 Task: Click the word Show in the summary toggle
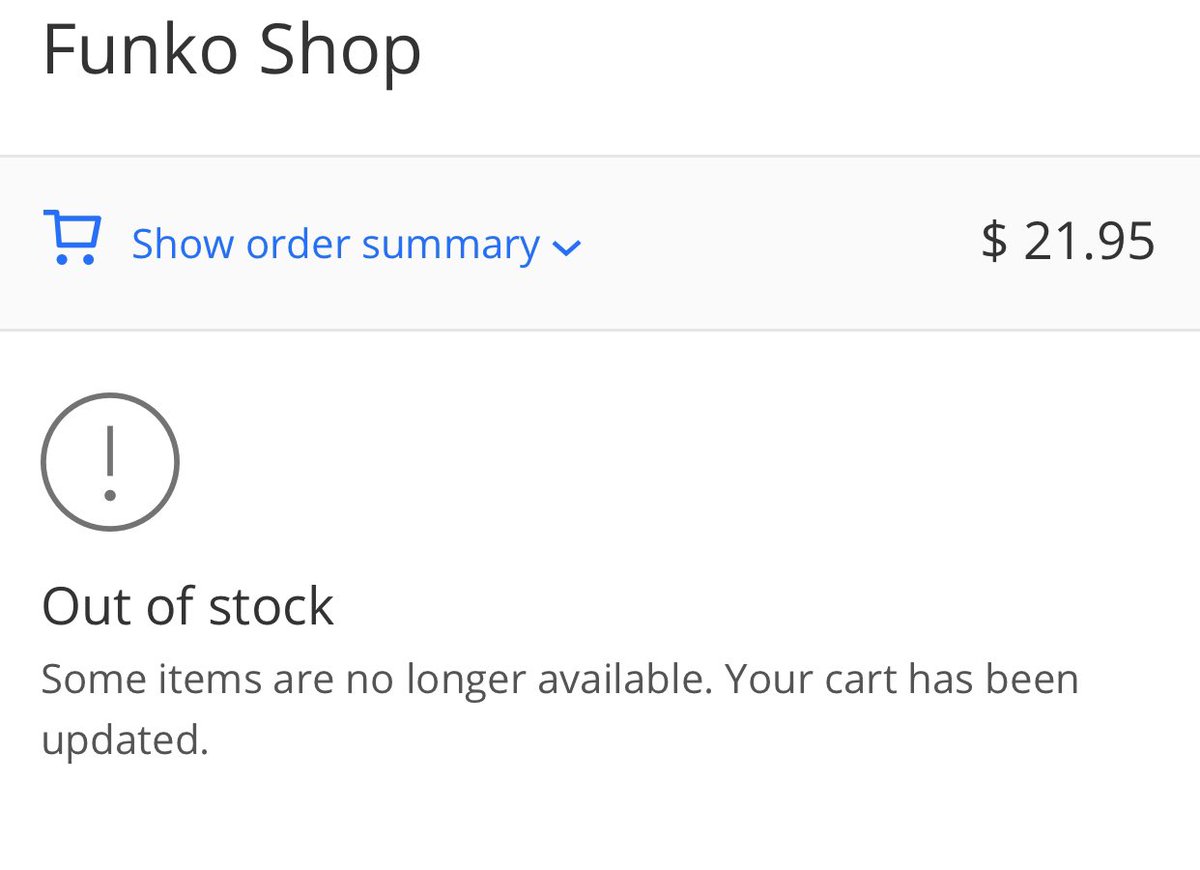(x=184, y=244)
